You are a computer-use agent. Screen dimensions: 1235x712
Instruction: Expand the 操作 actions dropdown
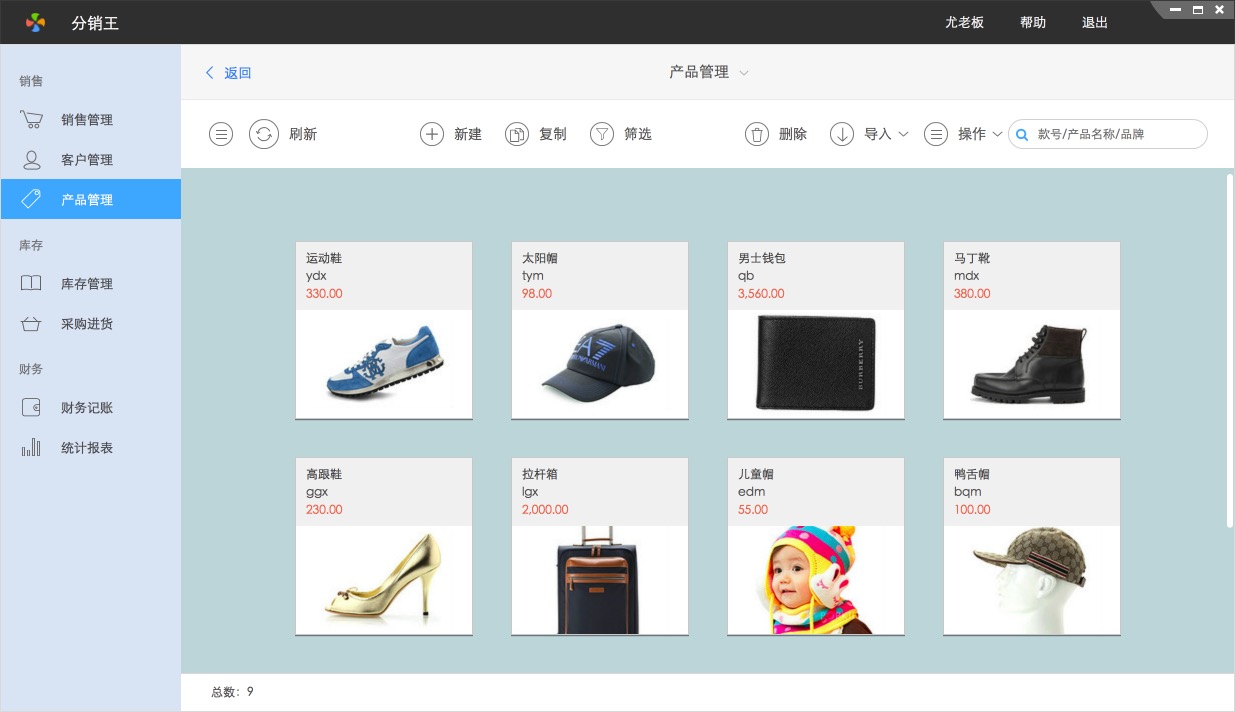997,134
